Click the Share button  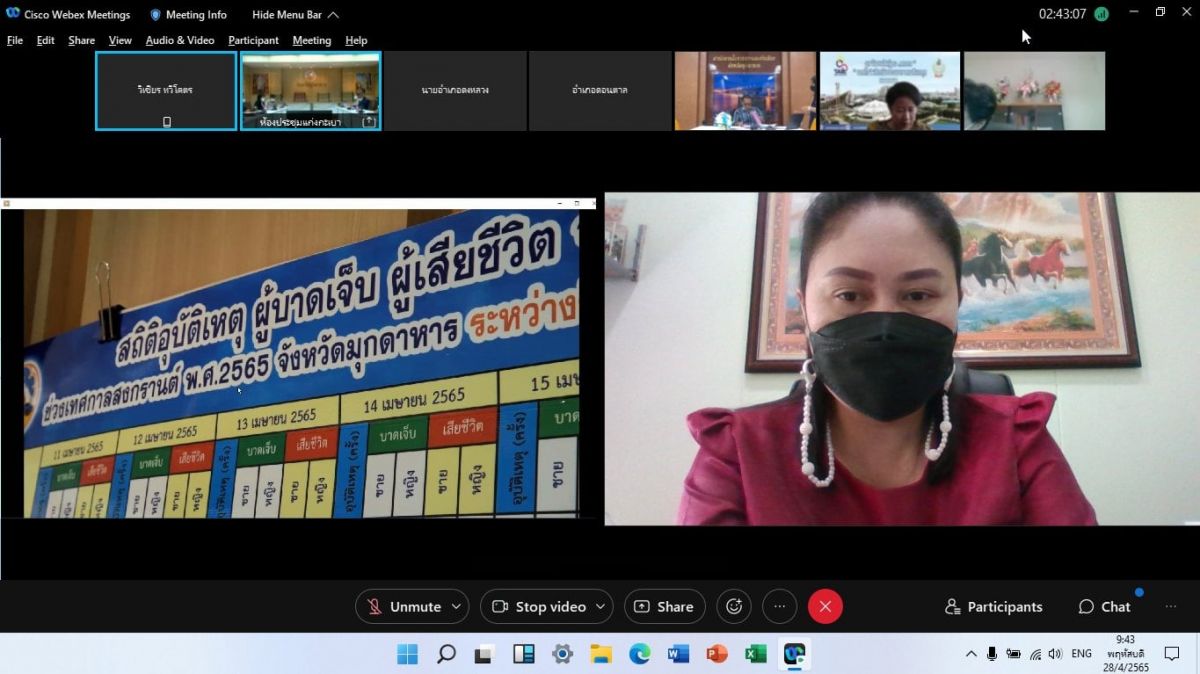coord(664,606)
